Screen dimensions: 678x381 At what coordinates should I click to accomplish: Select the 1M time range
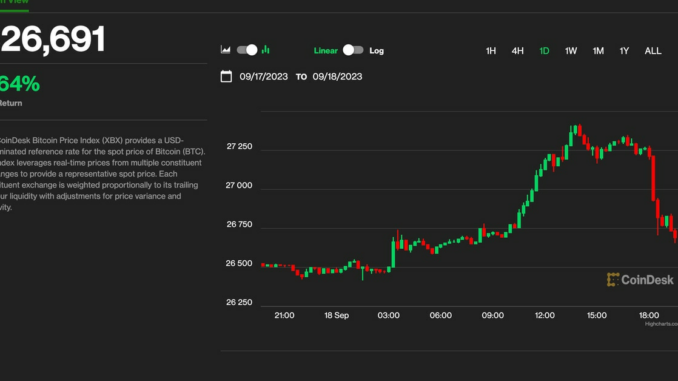(598, 51)
